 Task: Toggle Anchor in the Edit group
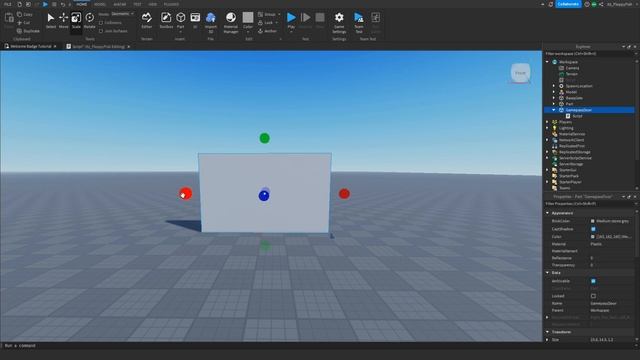pyautogui.click(x=267, y=31)
